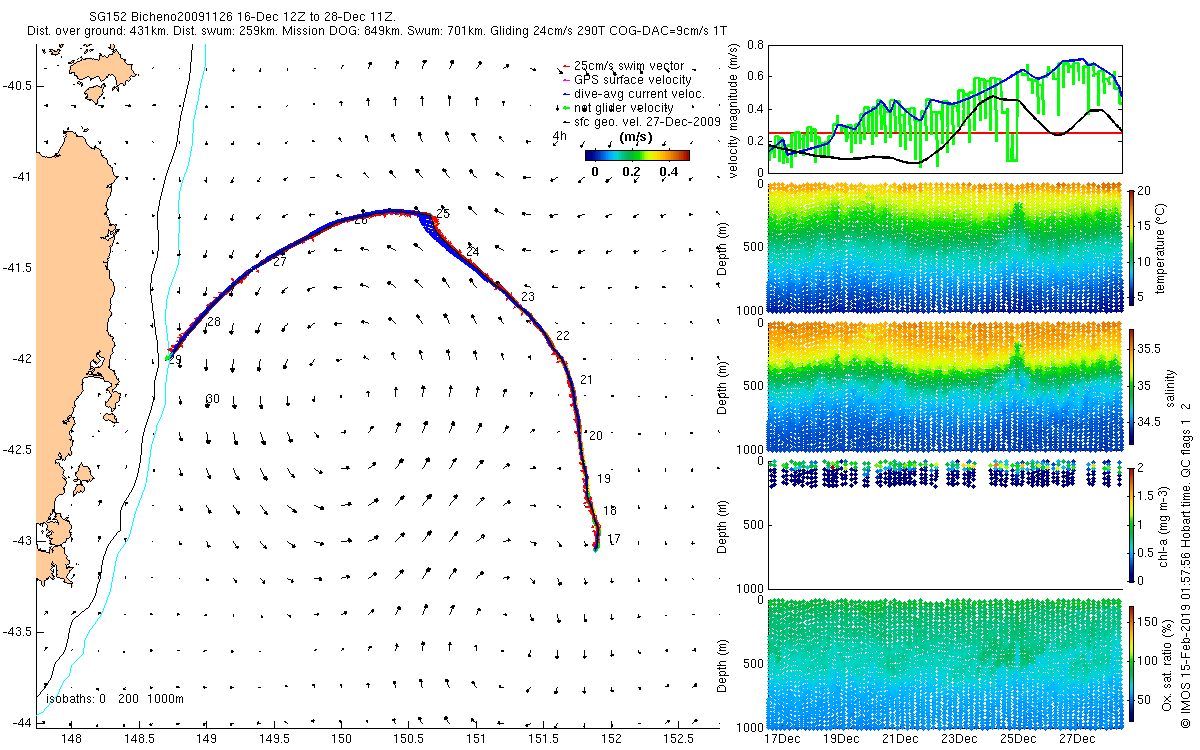Click day label 25 near the track bend
Screen dimensions: 1200x750
pos(443,214)
